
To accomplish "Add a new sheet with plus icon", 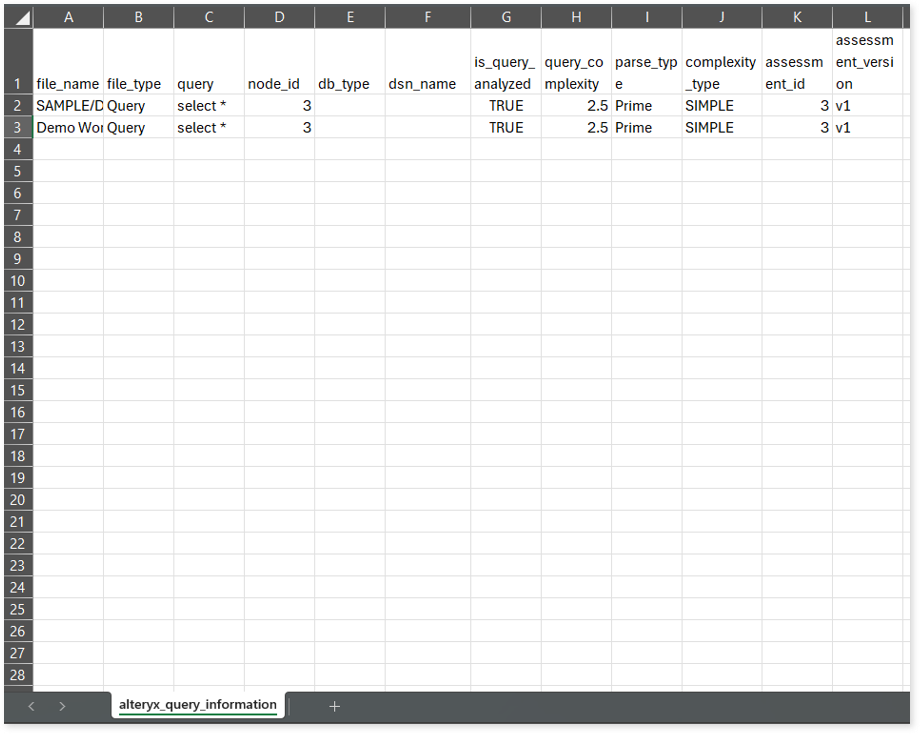I will click(334, 706).
